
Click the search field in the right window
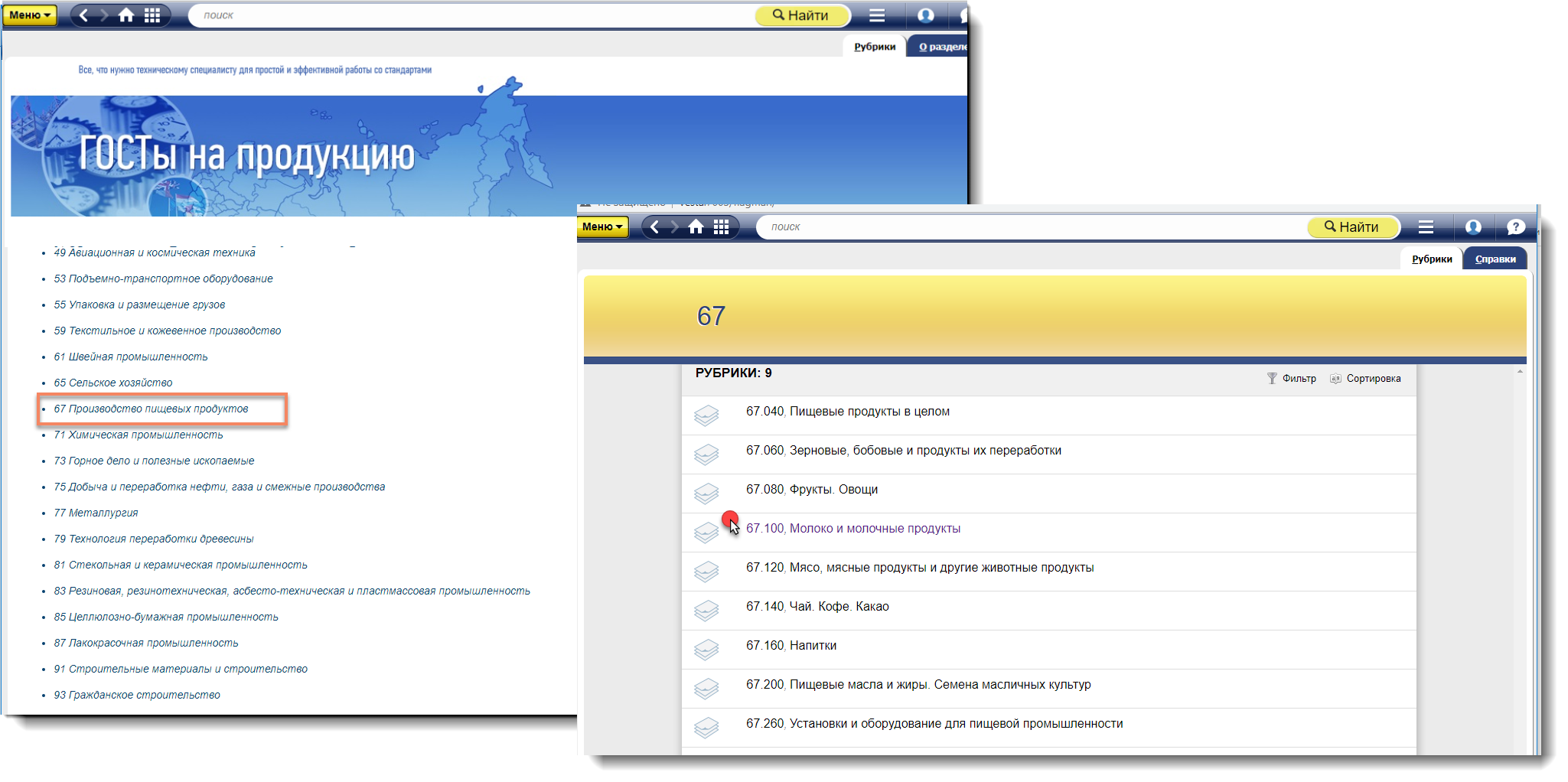coord(1025,227)
